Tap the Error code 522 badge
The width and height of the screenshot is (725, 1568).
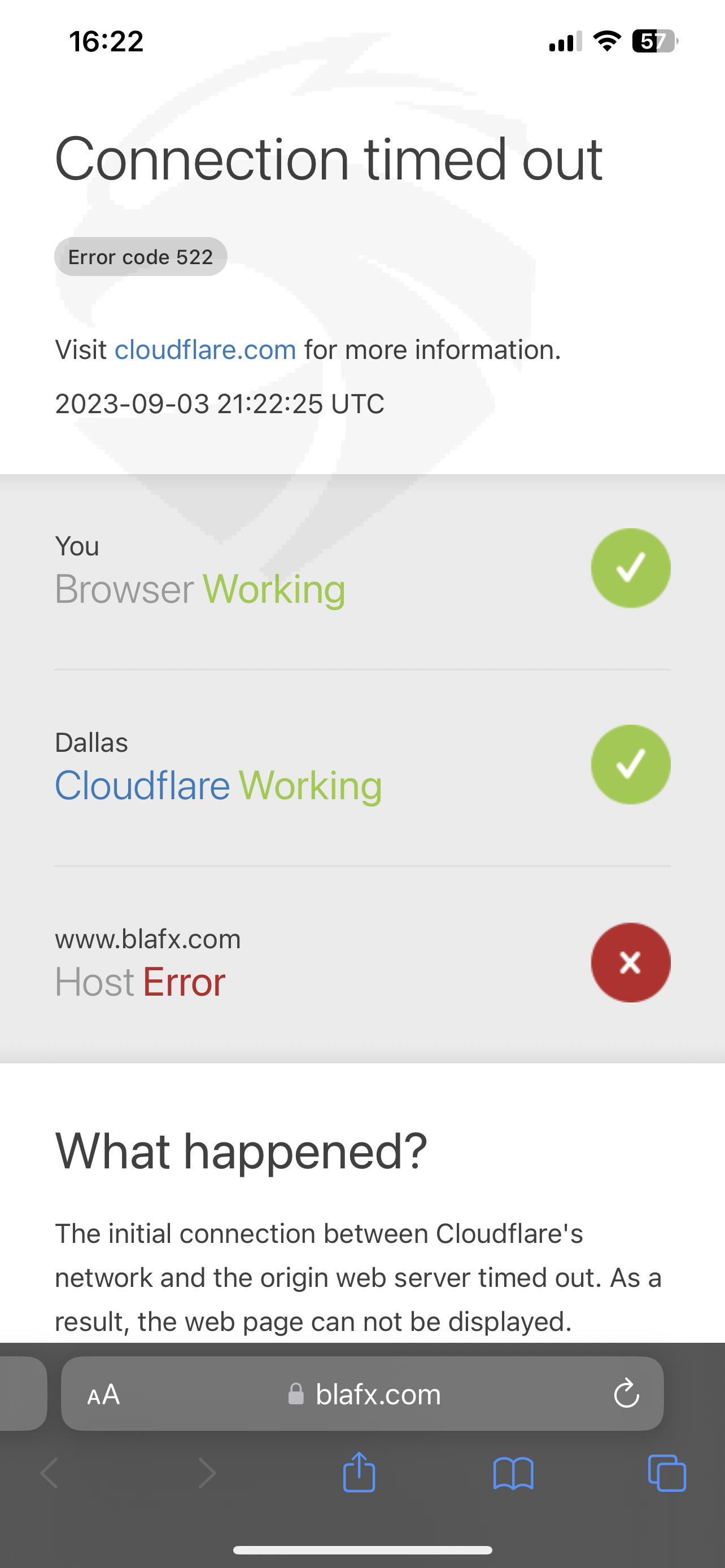coord(141,256)
